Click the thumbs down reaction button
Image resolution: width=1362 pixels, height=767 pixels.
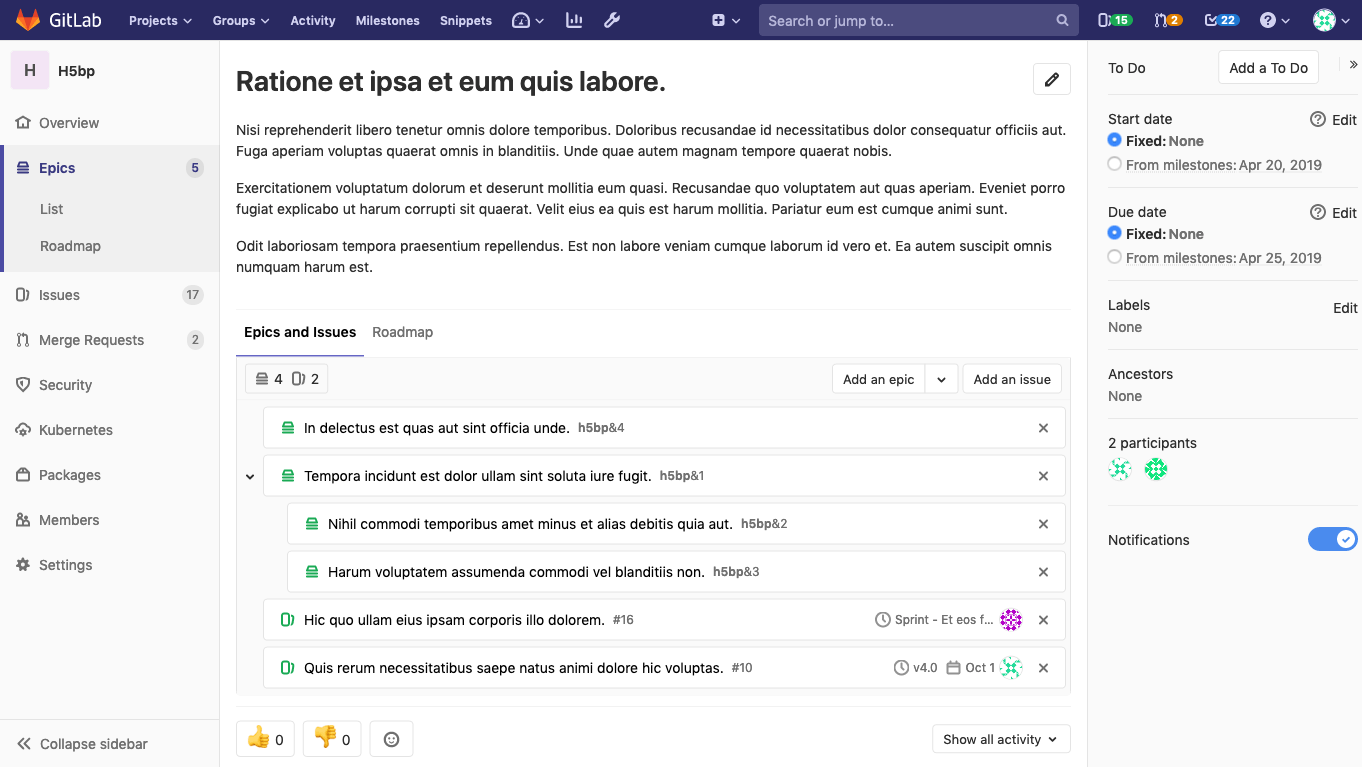click(332, 739)
